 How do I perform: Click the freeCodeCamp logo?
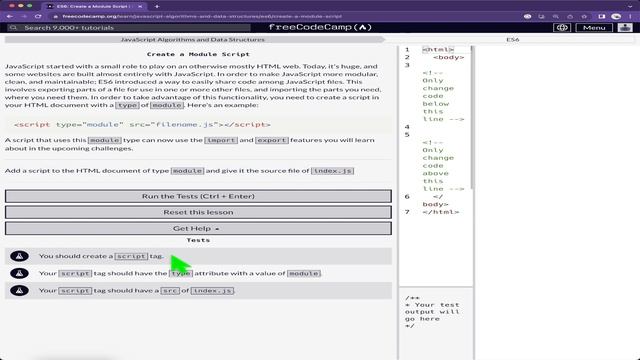[x=320, y=27]
